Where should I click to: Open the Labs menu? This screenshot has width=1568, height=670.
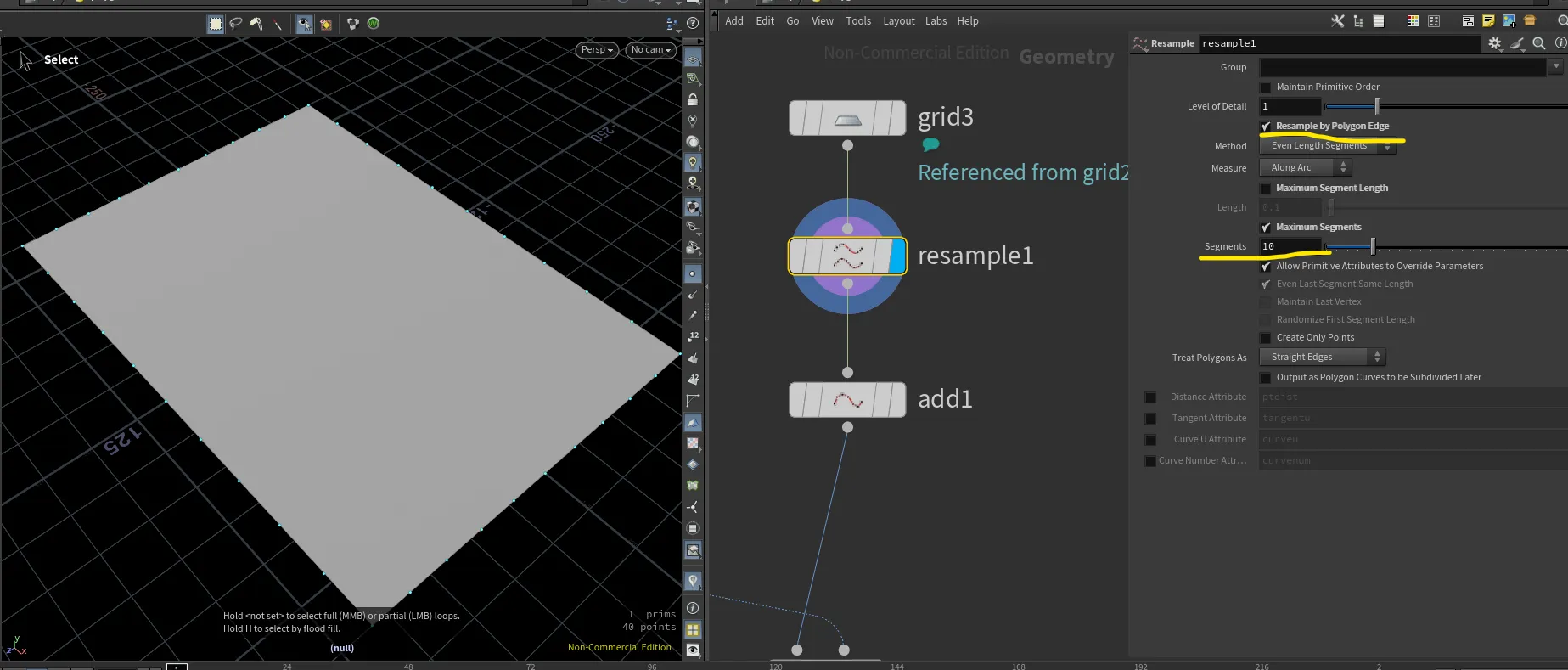pos(936,21)
